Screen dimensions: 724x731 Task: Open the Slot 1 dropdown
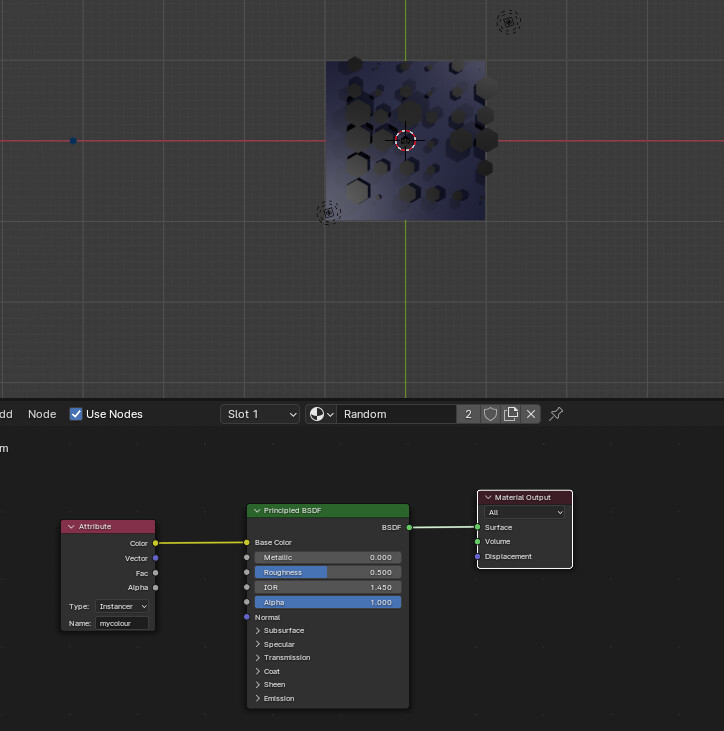coord(260,414)
